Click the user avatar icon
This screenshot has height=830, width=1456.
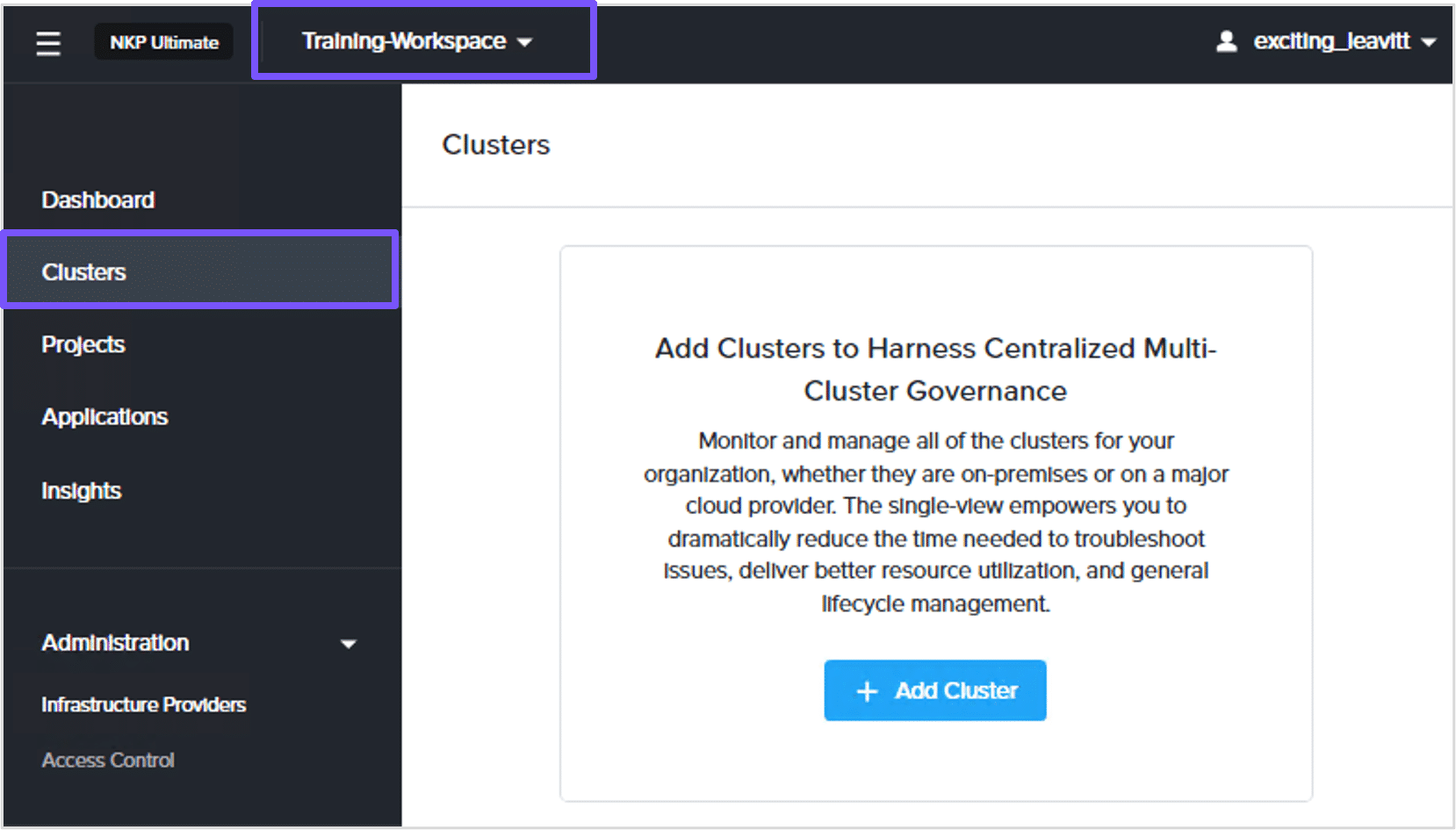coord(1226,41)
